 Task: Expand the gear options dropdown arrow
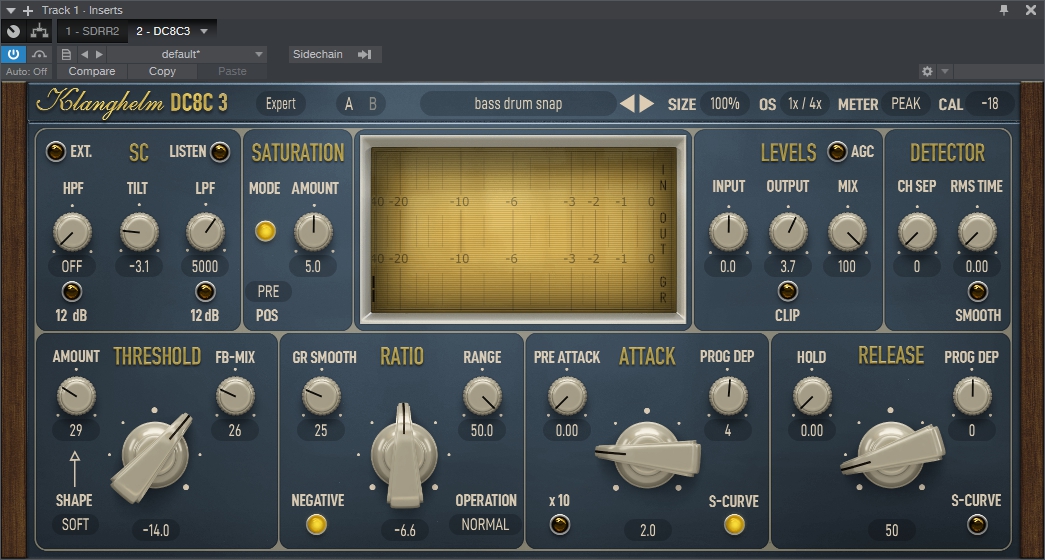[944, 71]
